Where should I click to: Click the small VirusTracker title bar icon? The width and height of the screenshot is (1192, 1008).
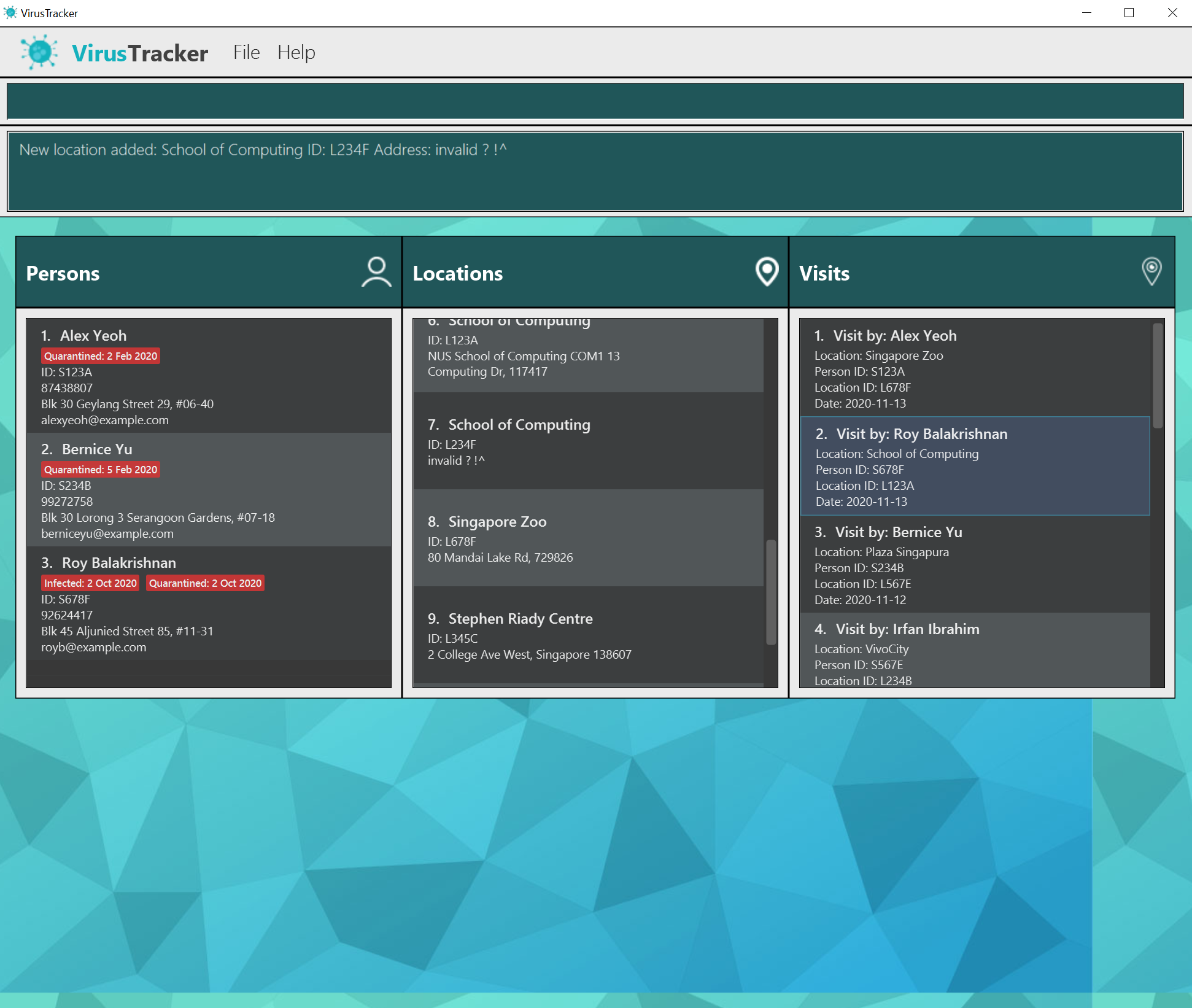[x=10, y=13]
